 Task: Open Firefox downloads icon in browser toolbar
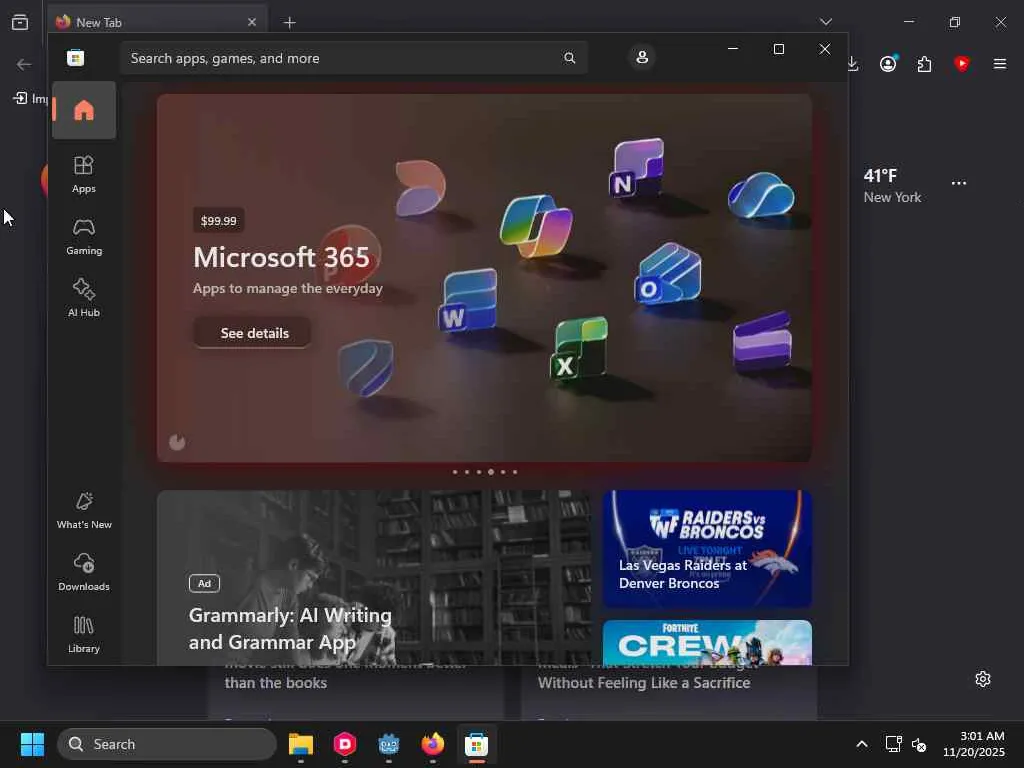pyautogui.click(x=853, y=63)
